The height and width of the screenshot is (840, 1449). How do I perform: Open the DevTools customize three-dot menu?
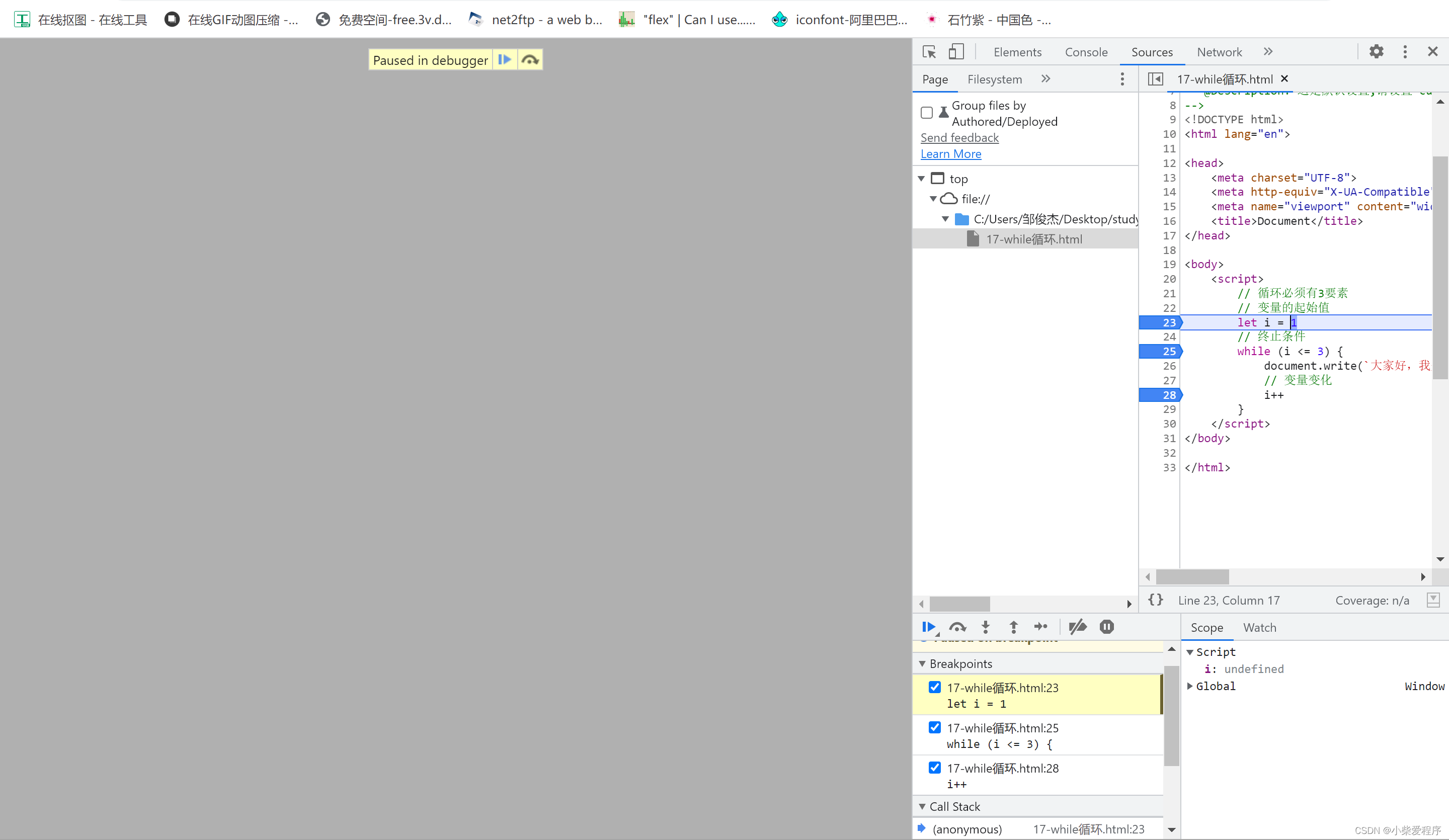(x=1405, y=52)
